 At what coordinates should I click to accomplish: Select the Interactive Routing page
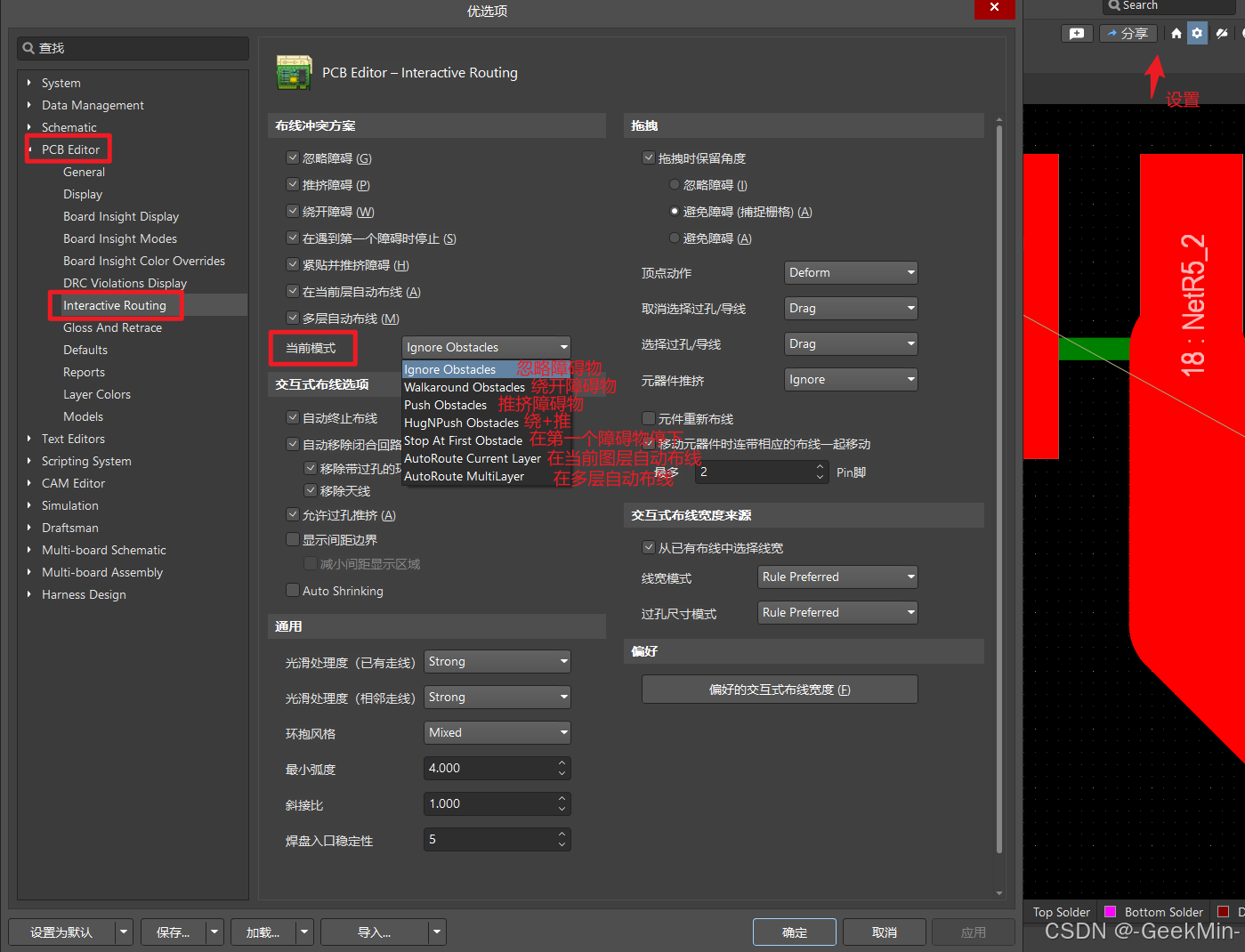coord(115,305)
